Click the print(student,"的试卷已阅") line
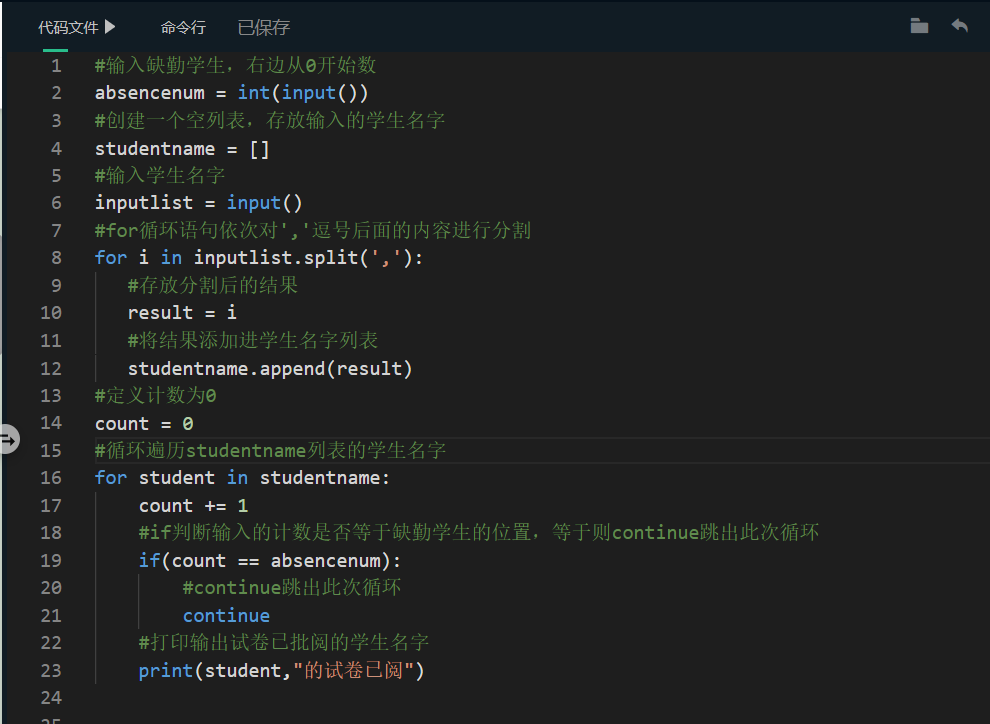 tap(282, 670)
